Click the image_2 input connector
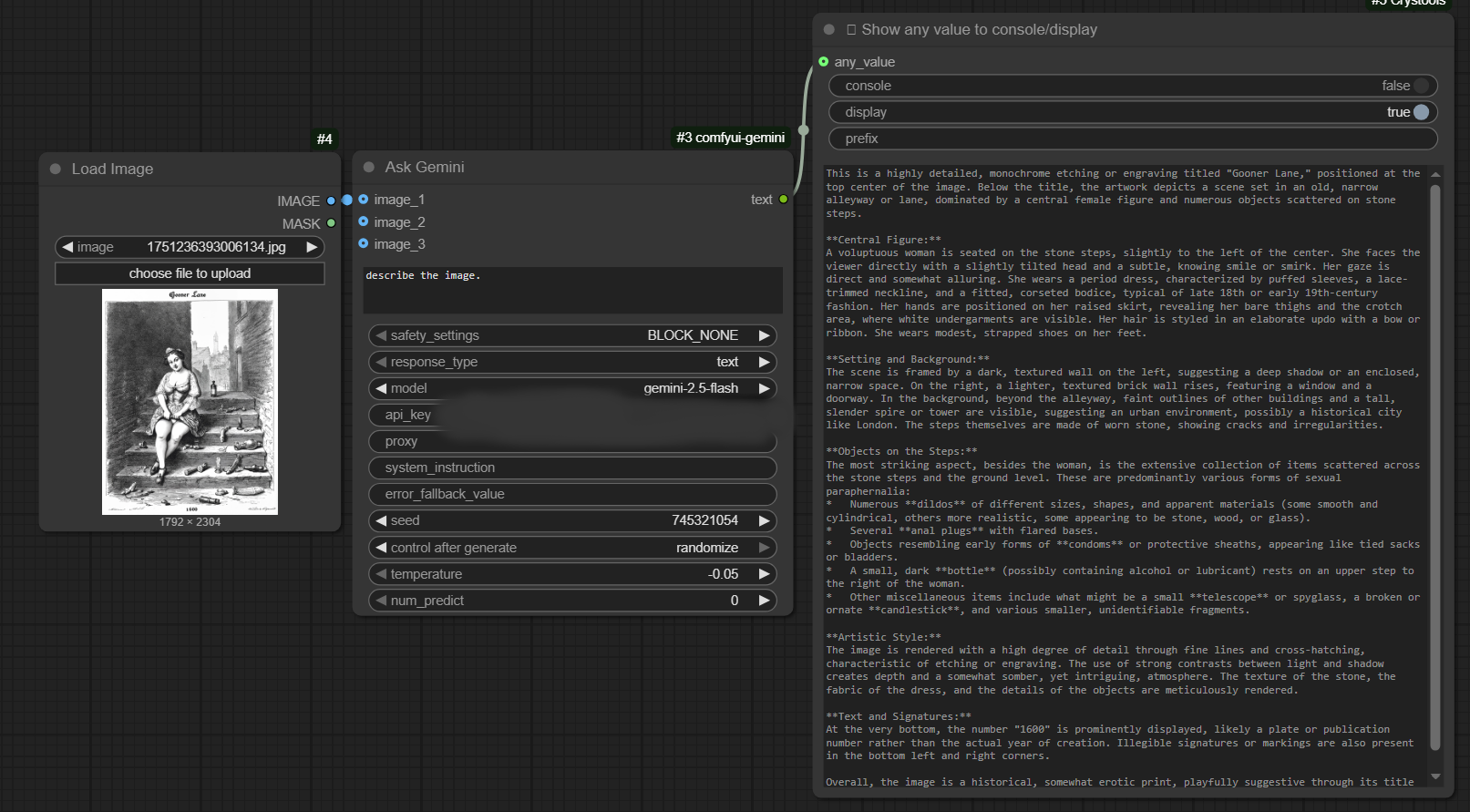This screenshot has width=1470, height=812. 364,221
